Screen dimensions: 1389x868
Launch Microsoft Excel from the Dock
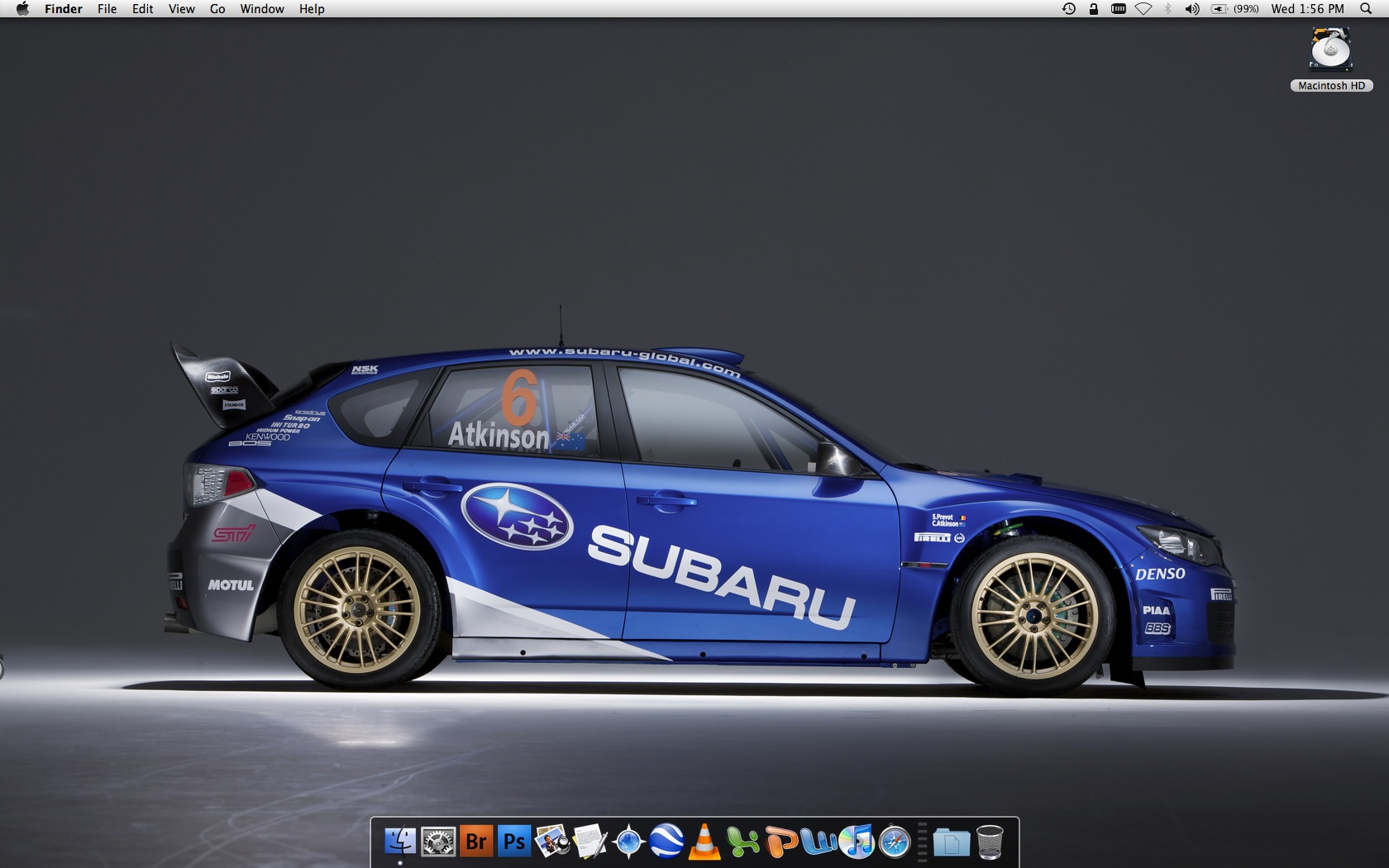742,842
